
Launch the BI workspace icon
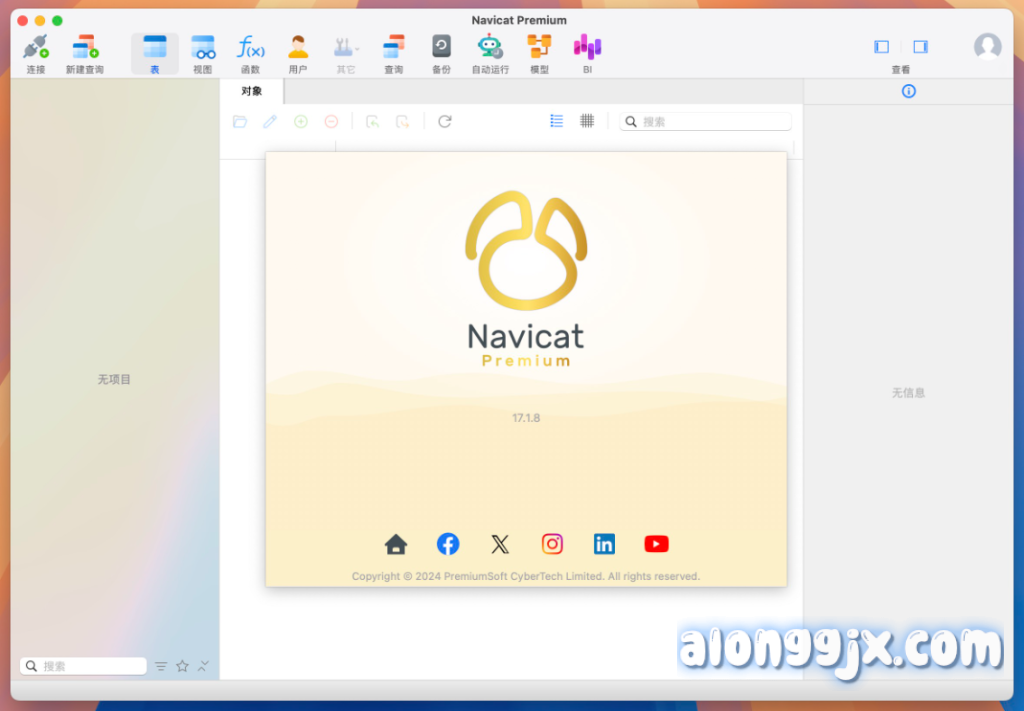pos(587,51)
